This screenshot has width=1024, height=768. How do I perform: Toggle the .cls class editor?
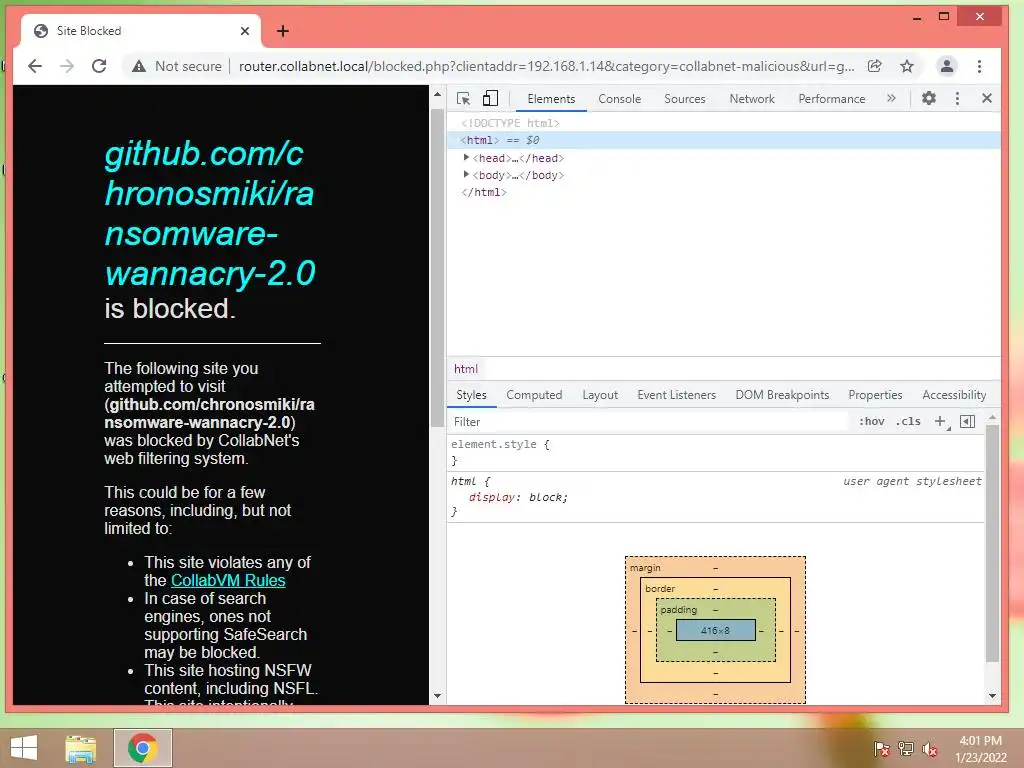[908, 422]
